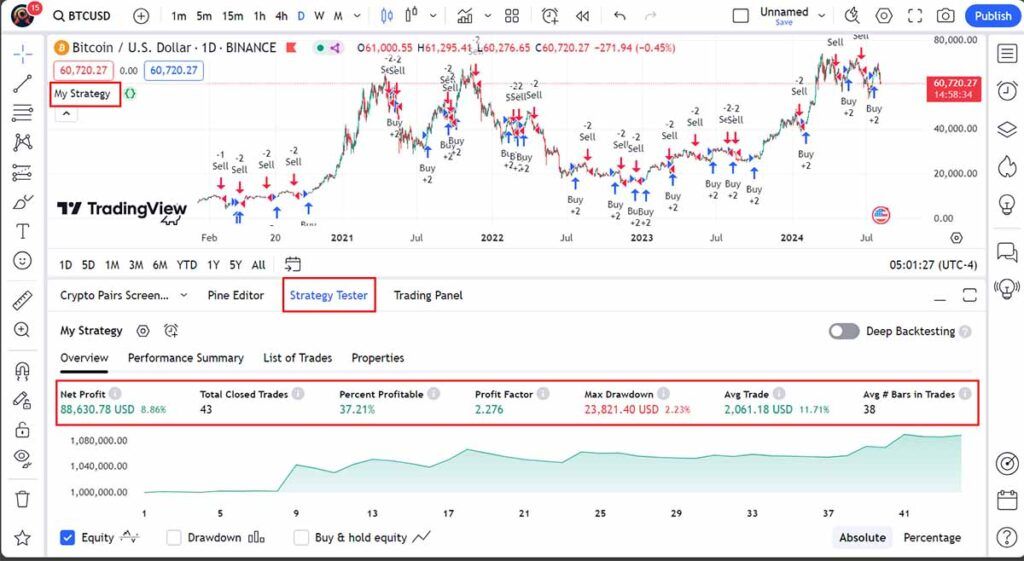
Task: Click the zoom in magnifier tool
Action: 22,330
